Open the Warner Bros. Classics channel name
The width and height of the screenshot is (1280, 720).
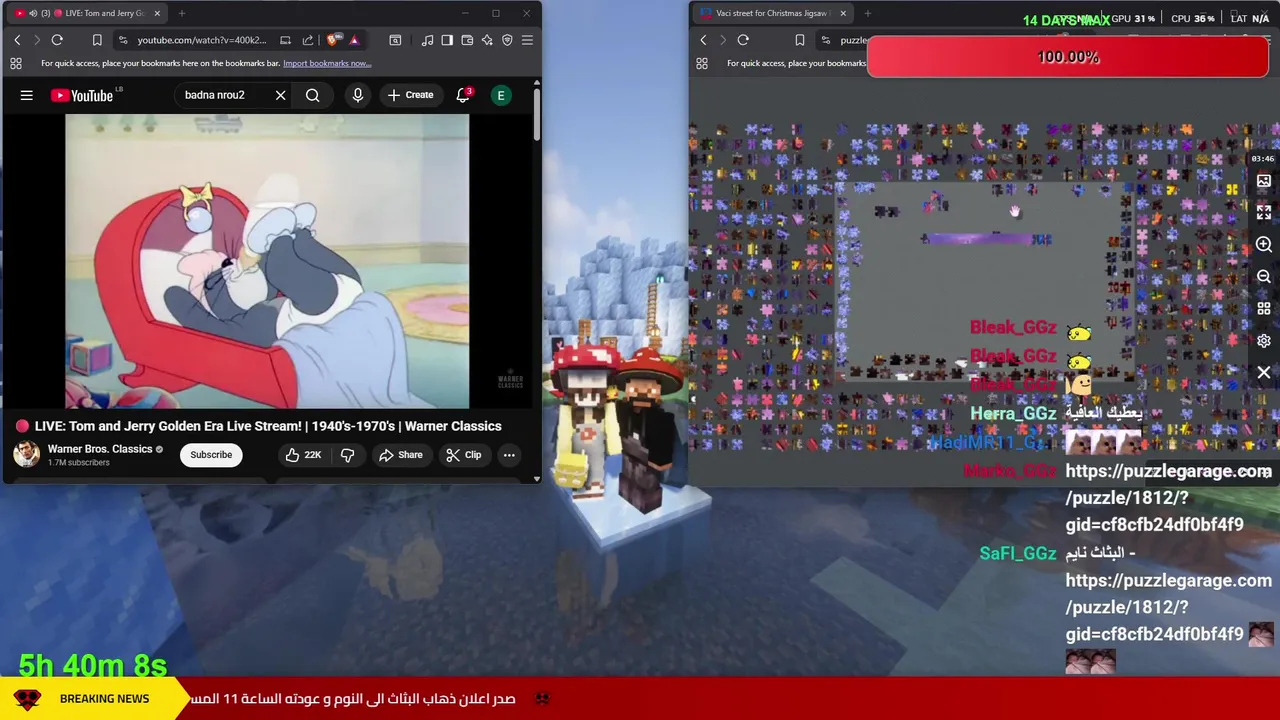pyautogui.click(x=100, y=449)
